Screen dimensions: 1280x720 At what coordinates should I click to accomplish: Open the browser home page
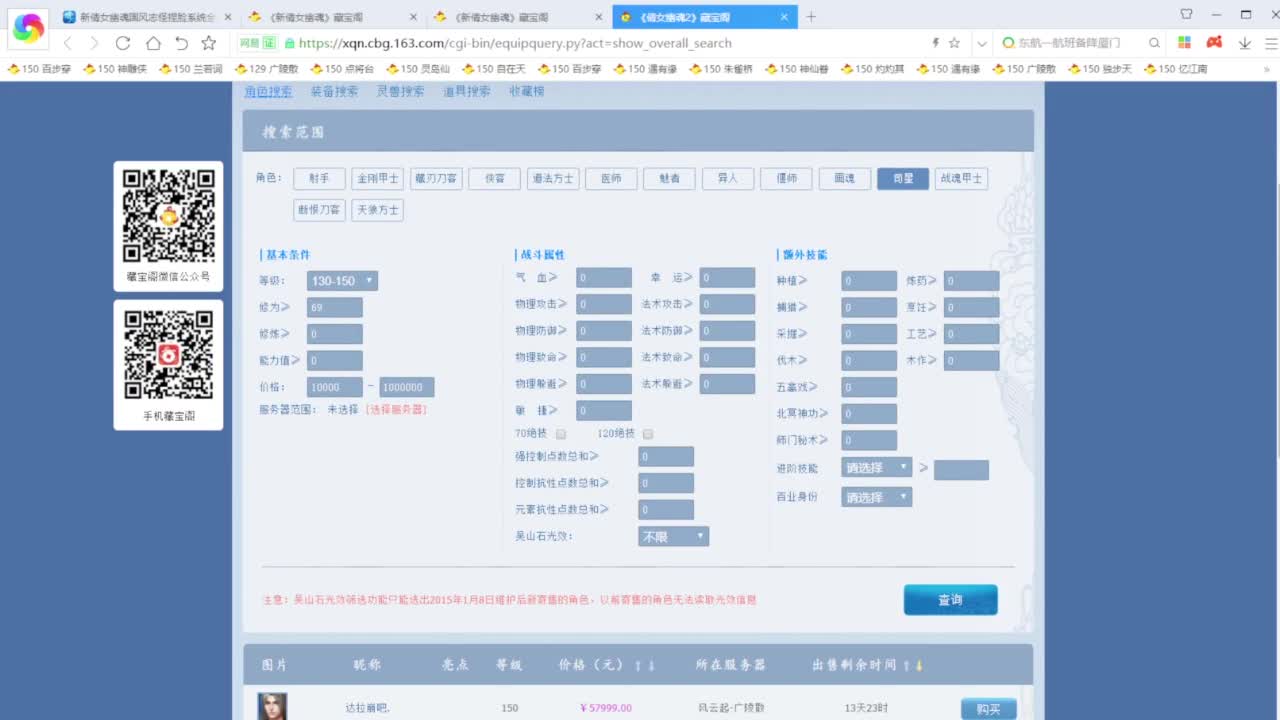pos(151,43)
